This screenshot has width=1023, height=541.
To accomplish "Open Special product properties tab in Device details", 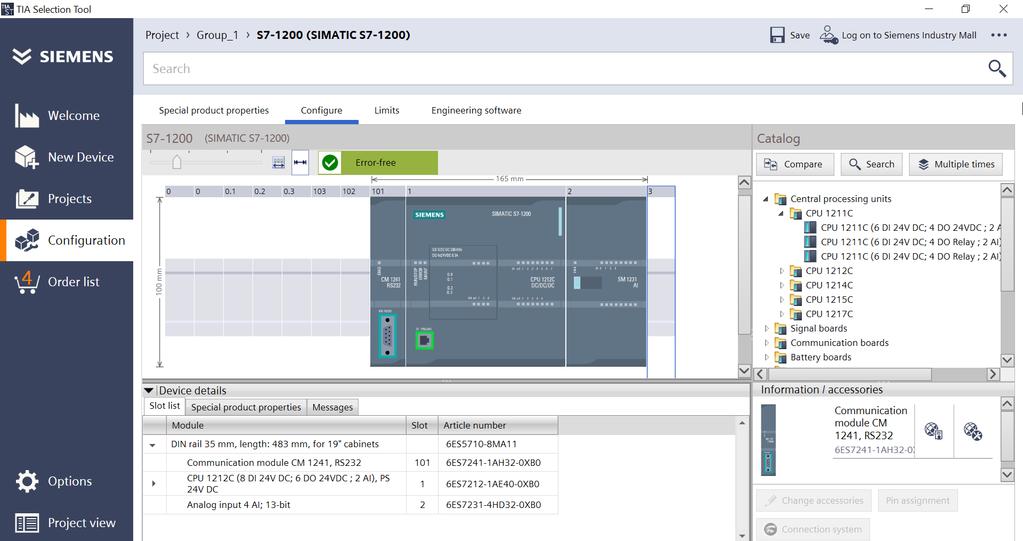I will [246, 407].
